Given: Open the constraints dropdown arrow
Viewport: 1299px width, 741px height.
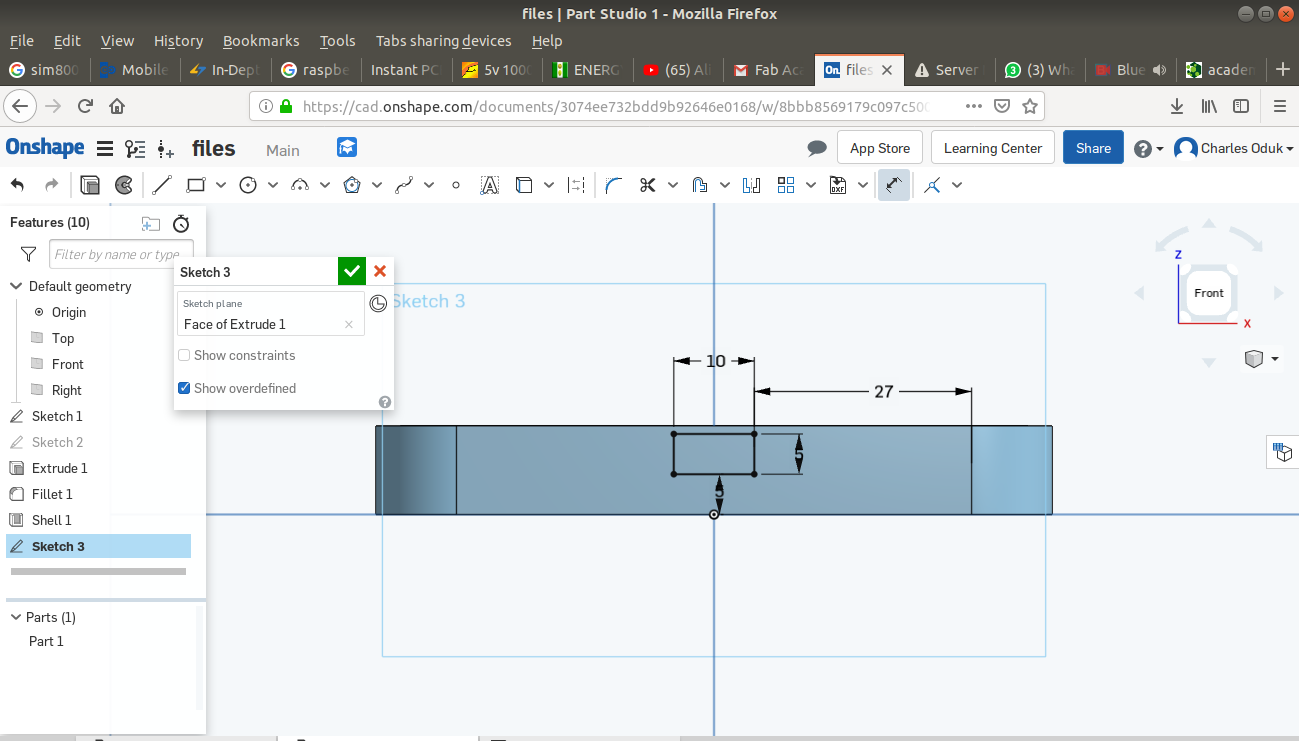Looking at the screenshot, I should (957, 185).
